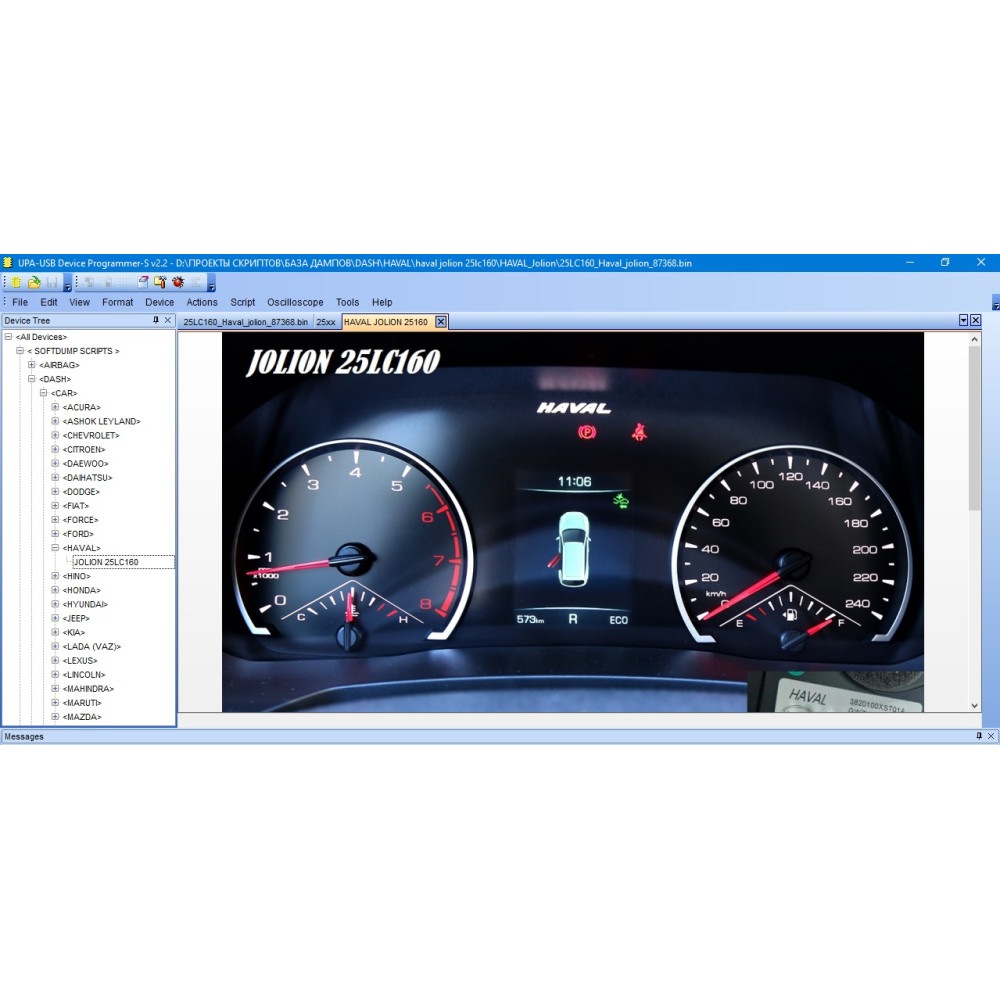This screenshot has height=1000, width=1000.
Task: Close the Messages panel
Action: 991,736
